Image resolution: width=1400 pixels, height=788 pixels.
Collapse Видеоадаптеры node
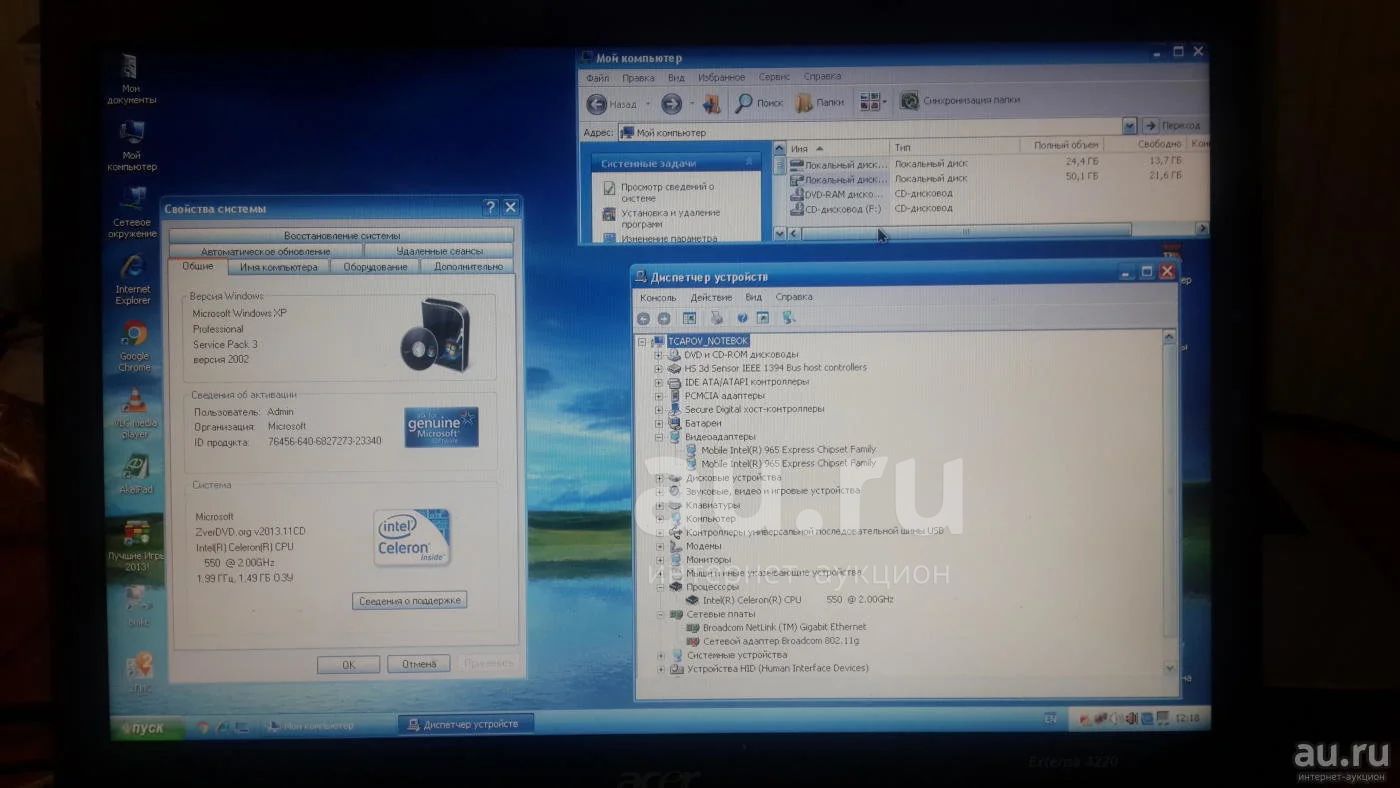(658, 437)
